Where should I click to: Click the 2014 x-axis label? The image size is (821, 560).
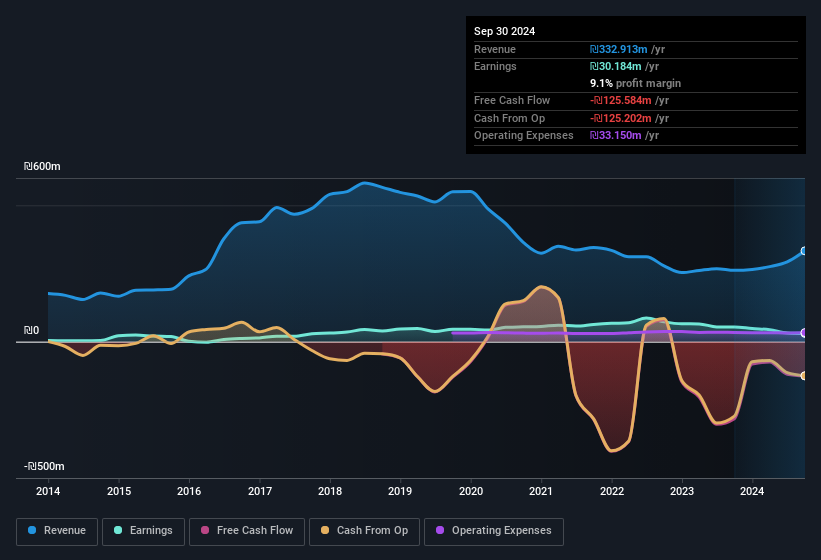pyautogui.click(x=48, y=491)
